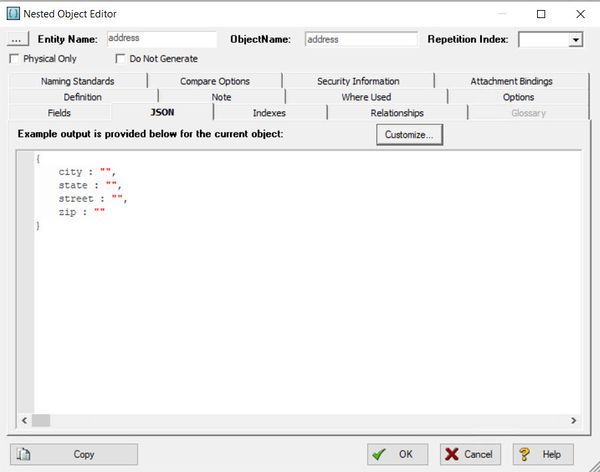Switch to the Note tab

coord(222,97)
